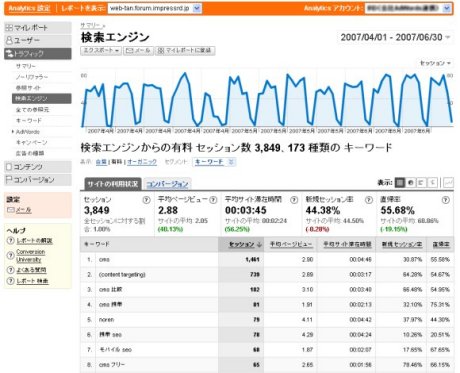
Task: Select 全ての参照元 in the sidebar
Action: coord(32,110)
